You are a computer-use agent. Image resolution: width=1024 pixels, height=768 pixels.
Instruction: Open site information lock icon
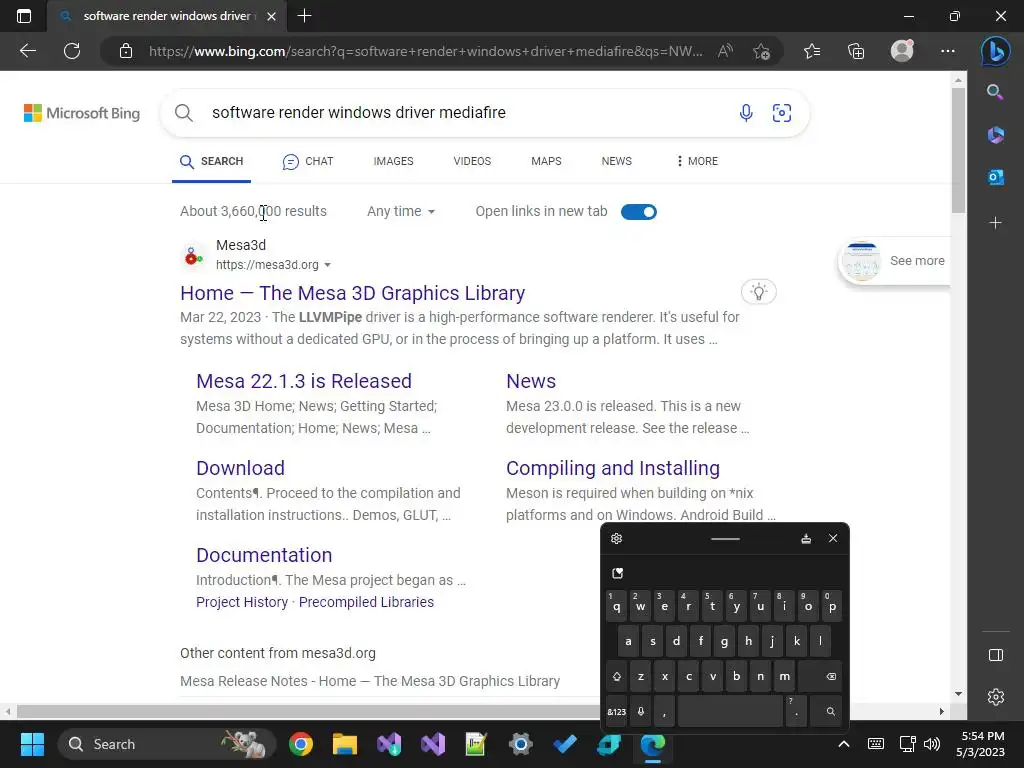coord(126,51)
